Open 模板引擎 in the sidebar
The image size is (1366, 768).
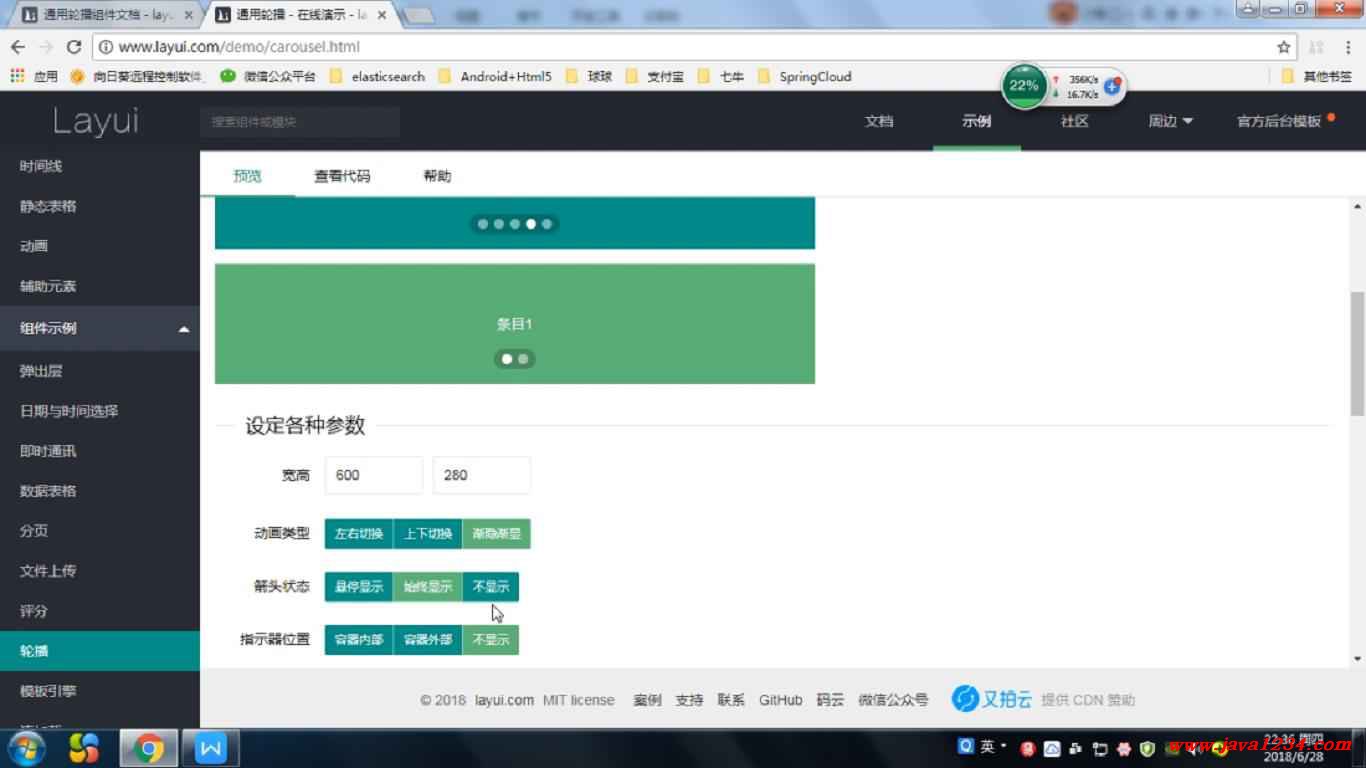click(x=100, y=691)
